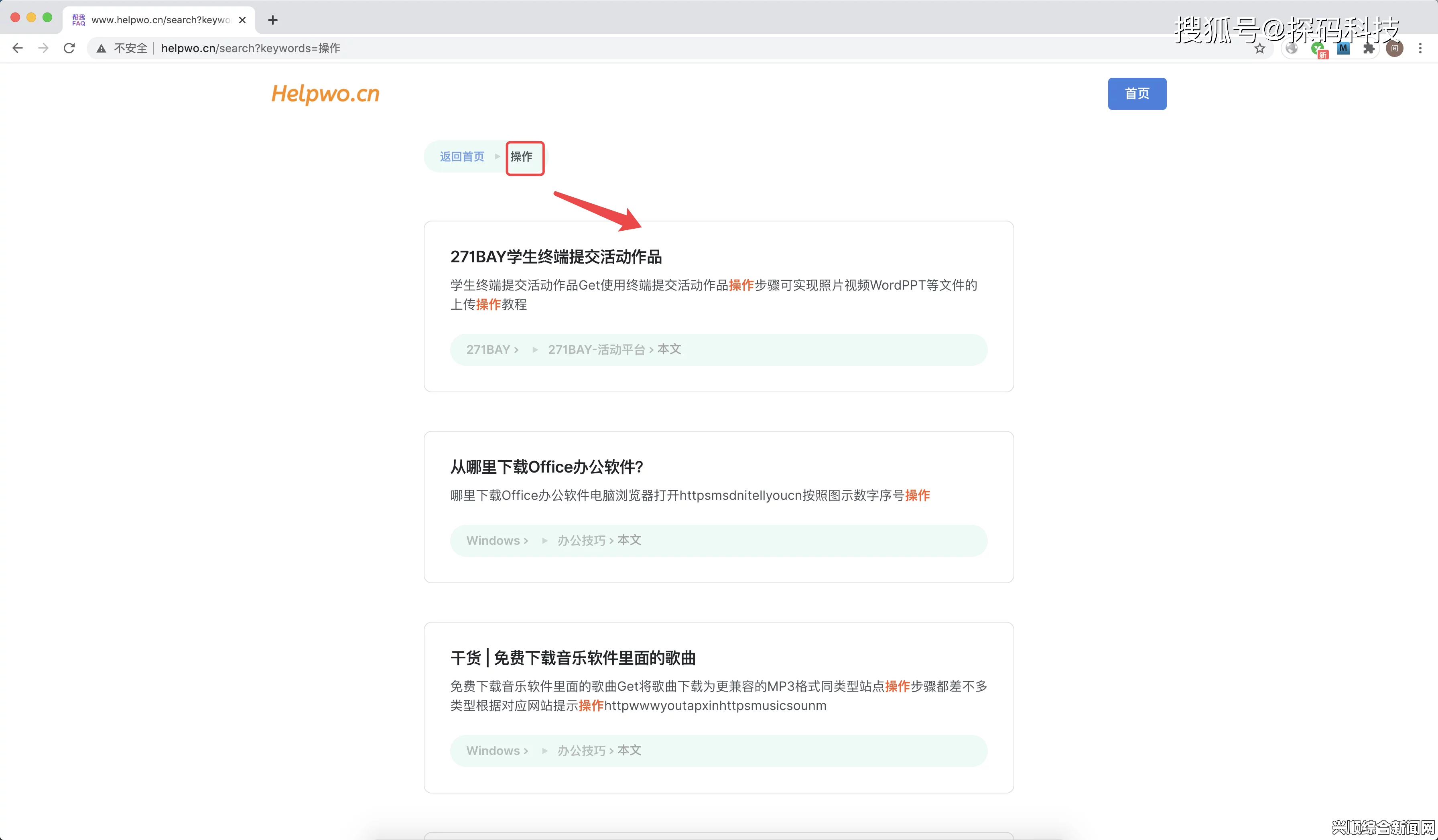Open the 不安全 site security warning
The width and height of the screenshot is (1438, 840).
coord(122,48)
